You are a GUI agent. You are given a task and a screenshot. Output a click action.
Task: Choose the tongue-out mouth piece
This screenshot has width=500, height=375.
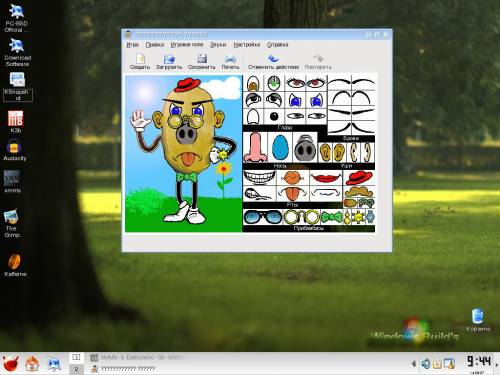click(x=292, y=193)
